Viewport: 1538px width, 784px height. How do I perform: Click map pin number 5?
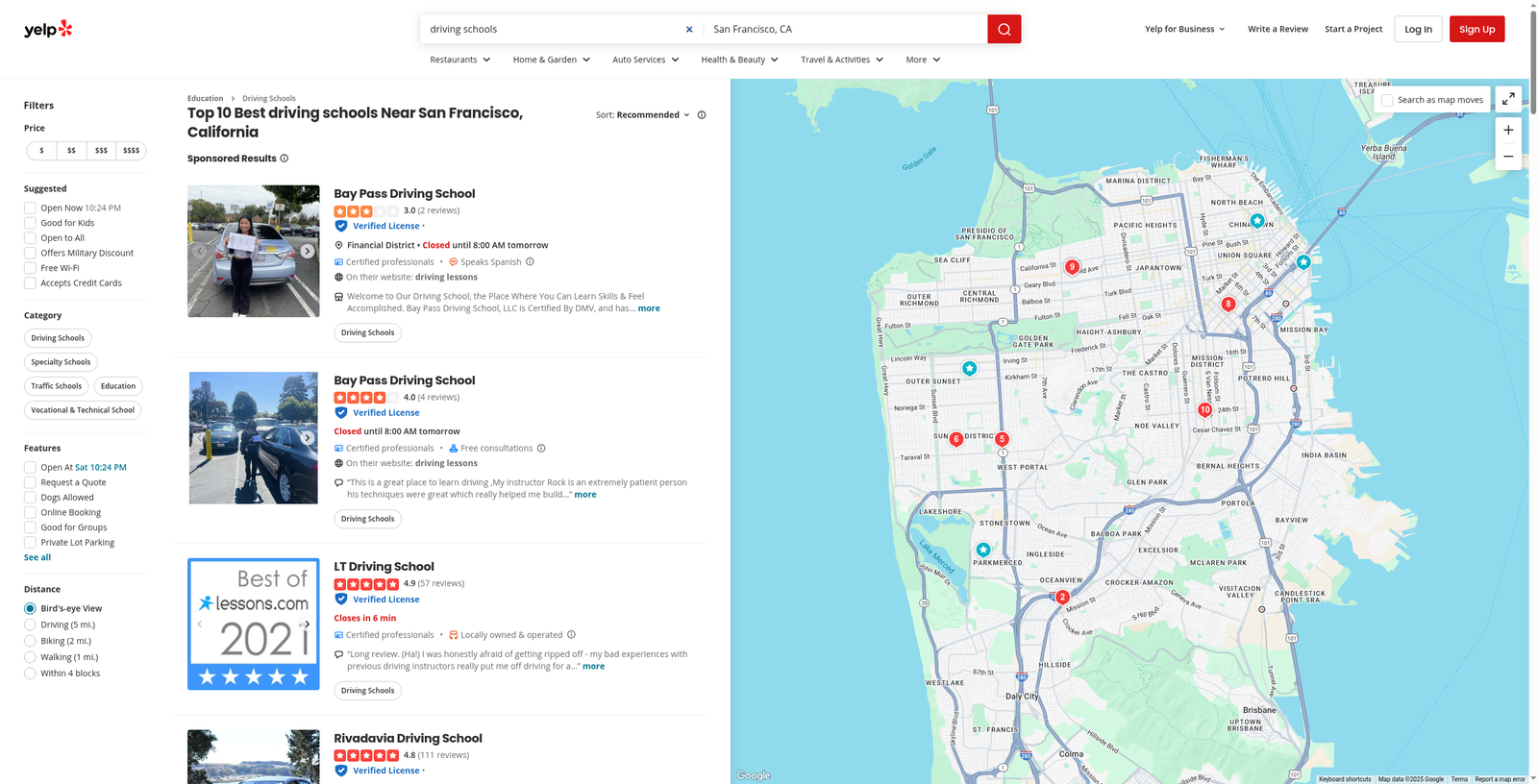click(1002, 439)
